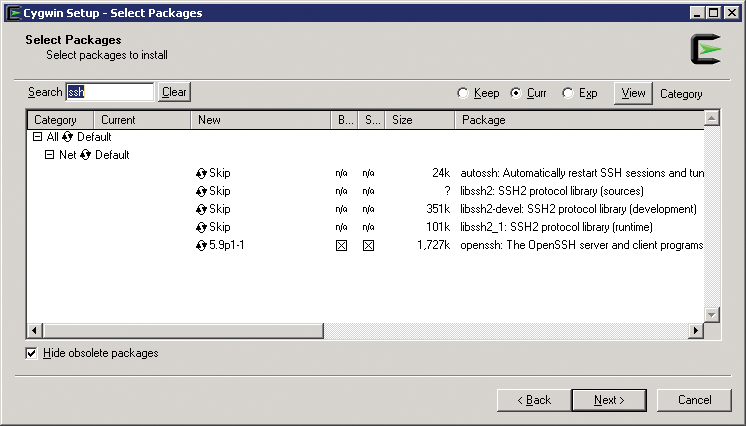Viewport: 746px width, 426px height.
Task: Click the View button
Action: tap(633, 93)
